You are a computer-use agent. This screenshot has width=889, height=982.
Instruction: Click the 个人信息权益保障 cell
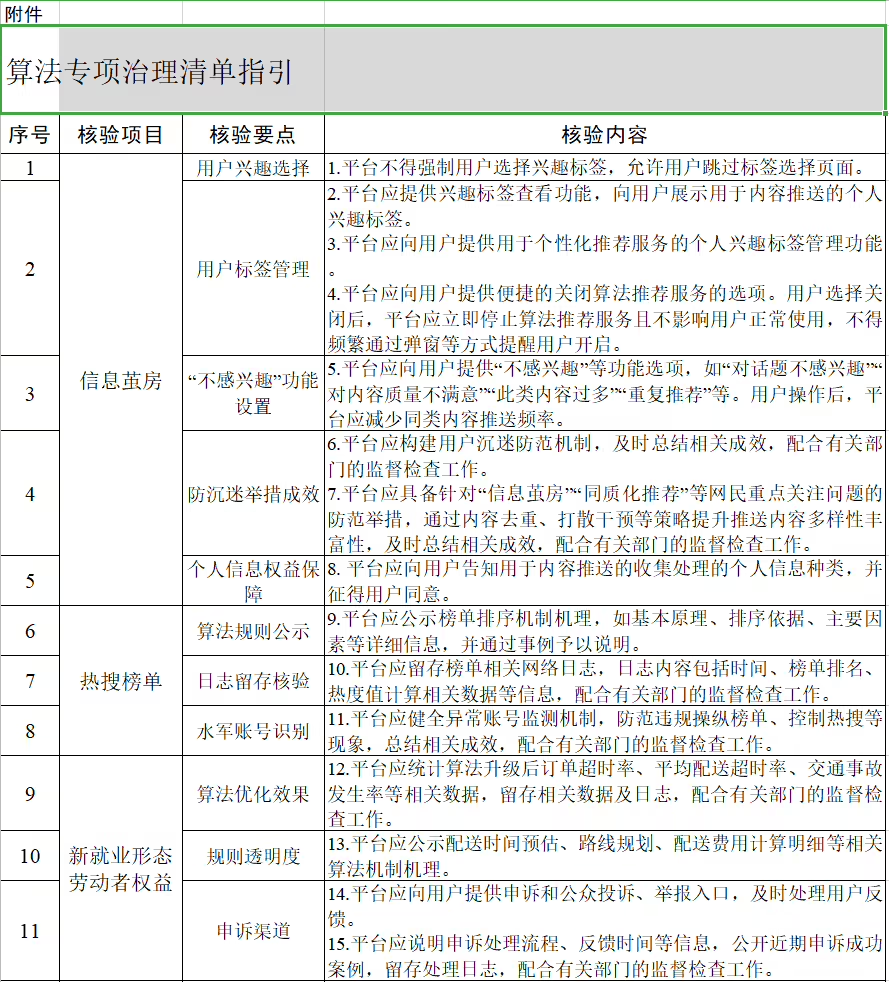(253, 580)
